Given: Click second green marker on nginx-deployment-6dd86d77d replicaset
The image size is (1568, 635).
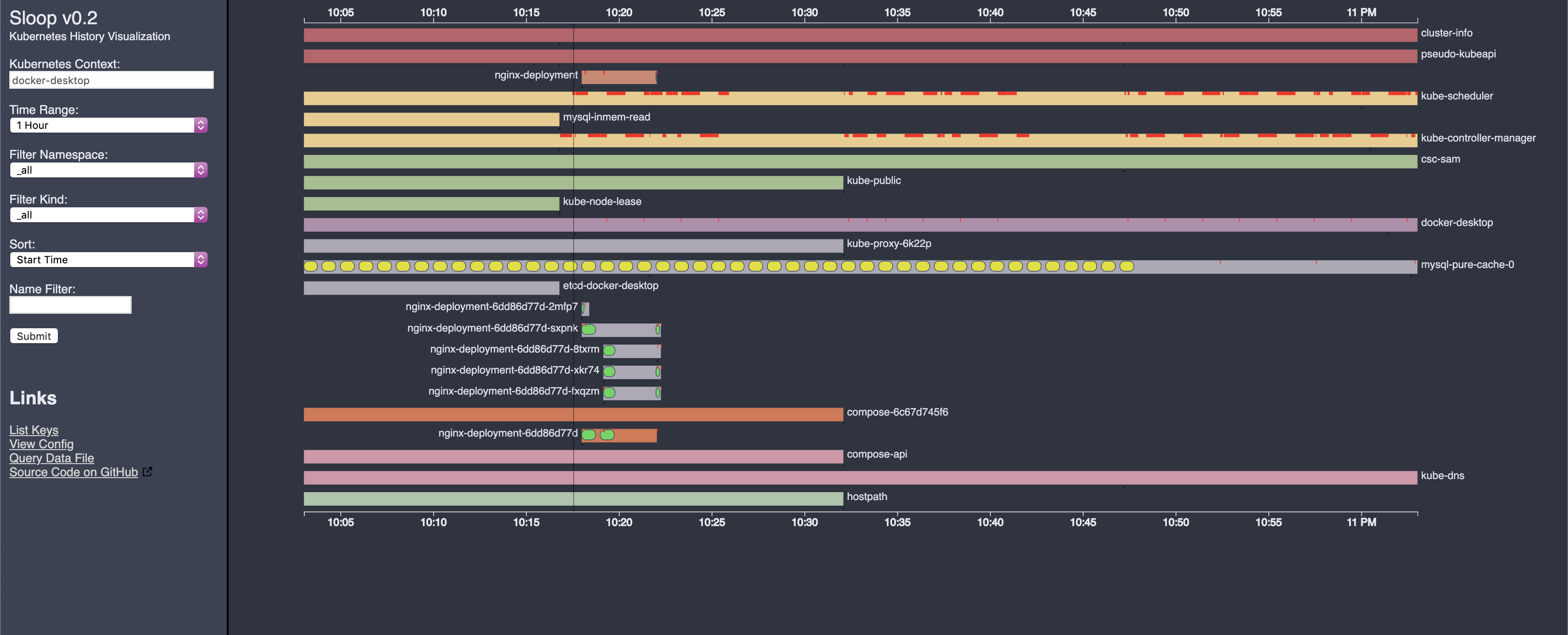Looking at the screenshot, I should tap(608, 435).
